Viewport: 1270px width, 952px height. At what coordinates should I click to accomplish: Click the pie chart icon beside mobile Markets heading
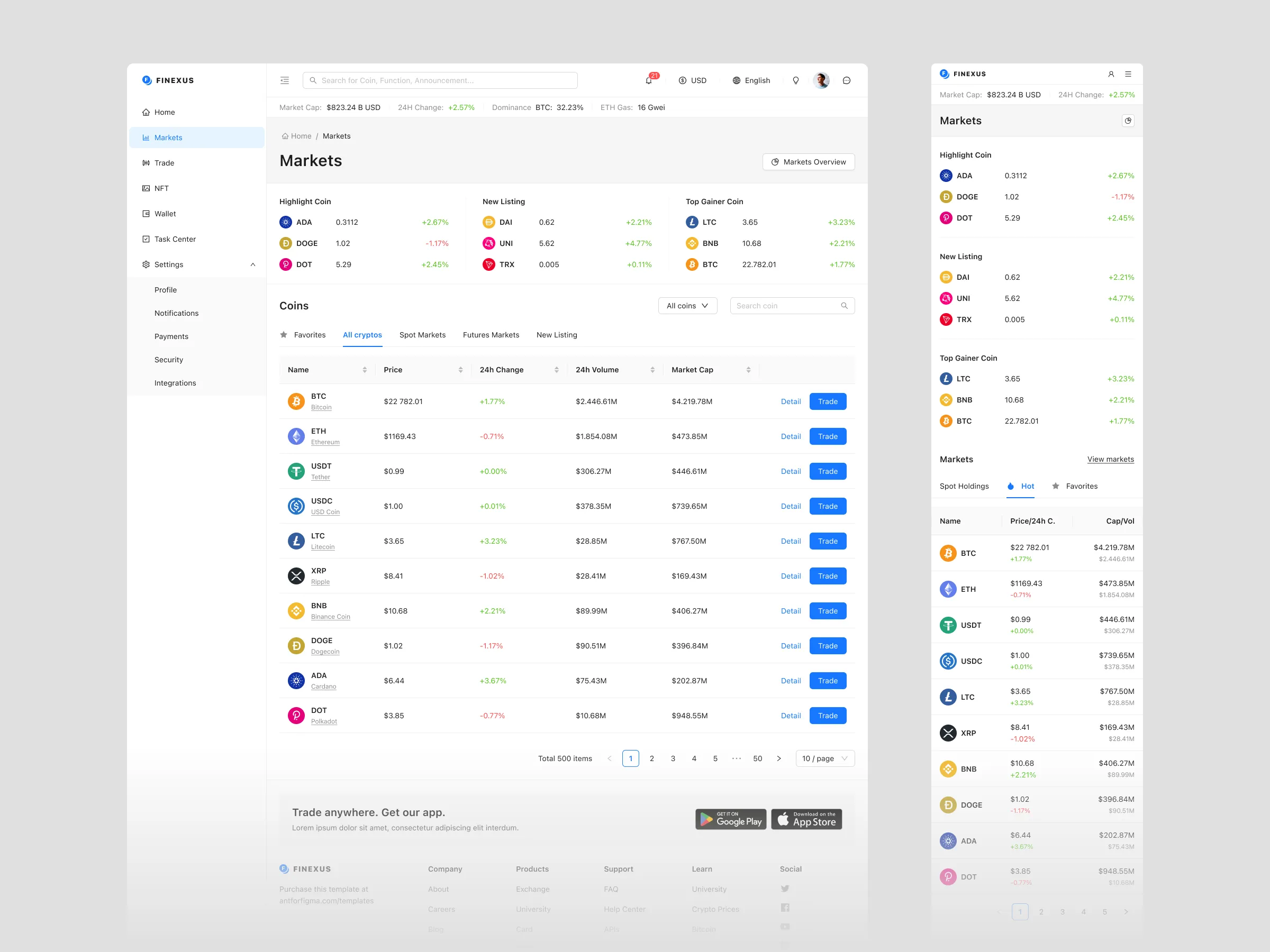click(1128, 121)
